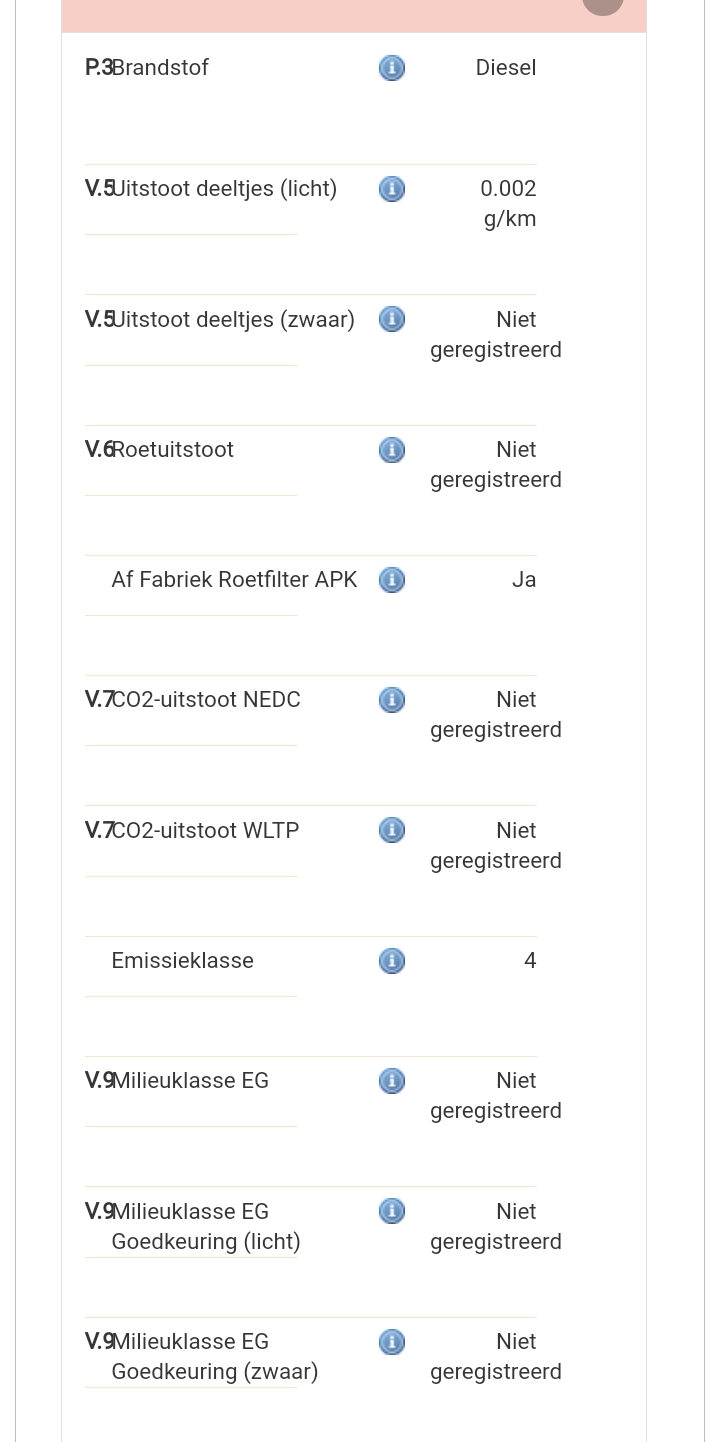
Task: Click info icon next to Brandstof
Action: 392,68
